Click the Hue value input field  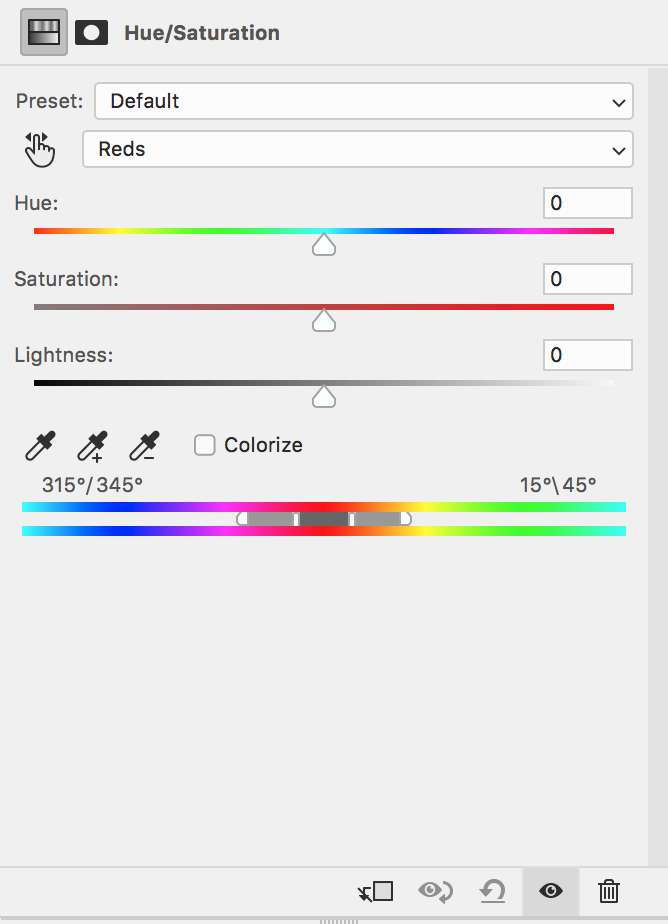[587, 203]
